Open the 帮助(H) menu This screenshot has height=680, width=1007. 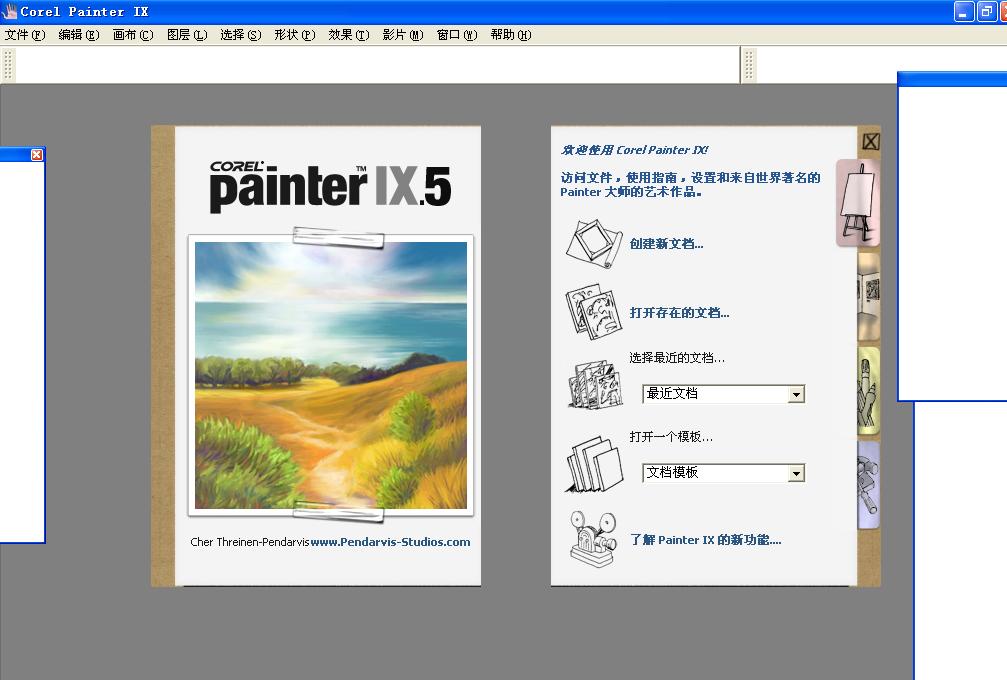tap(511, 35)
